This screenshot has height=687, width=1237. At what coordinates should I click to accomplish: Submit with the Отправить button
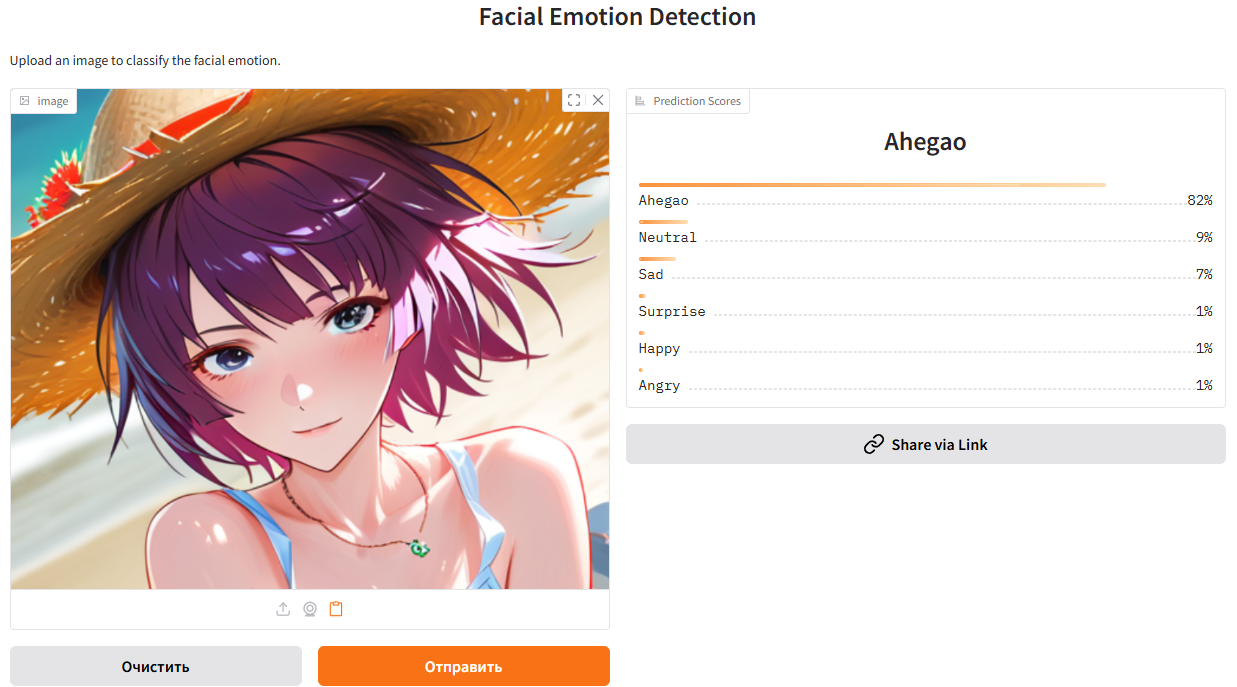[464, 666]
